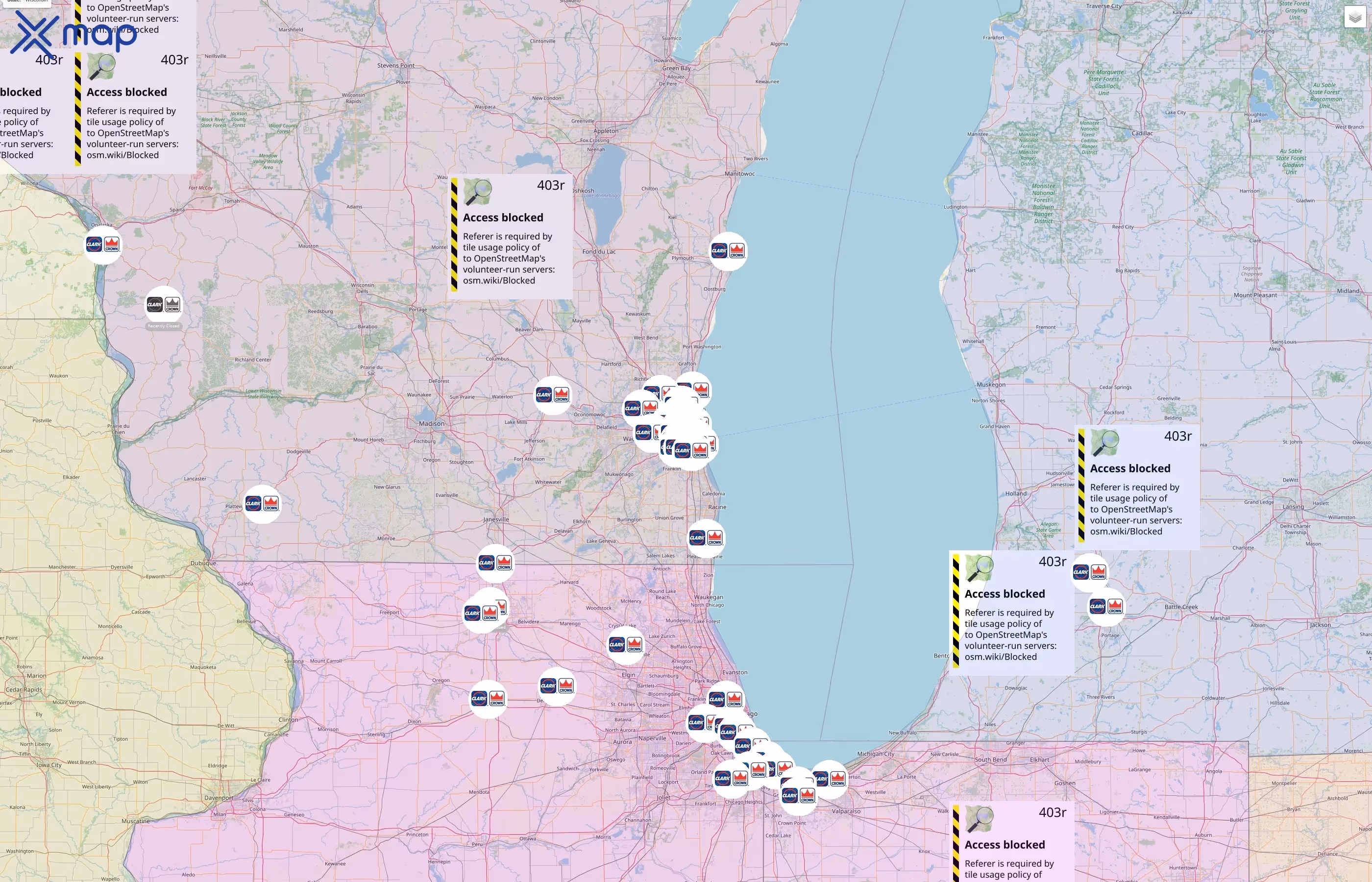The height and width of the screenshot is (882, 1372).
Task: Click the South Bend label
Action: pyautogui.click(x=991, y=760)
